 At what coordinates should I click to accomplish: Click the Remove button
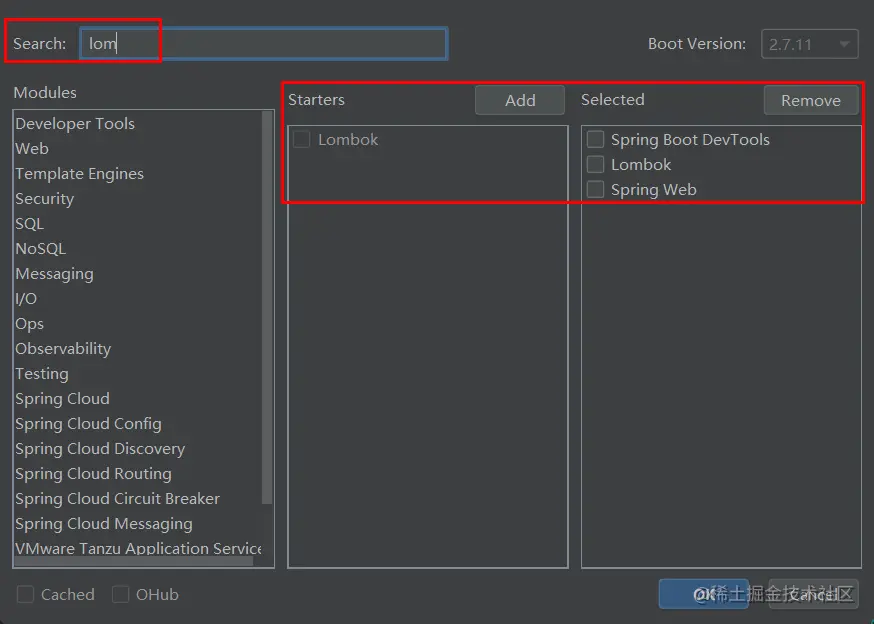[x=810, y=100]
